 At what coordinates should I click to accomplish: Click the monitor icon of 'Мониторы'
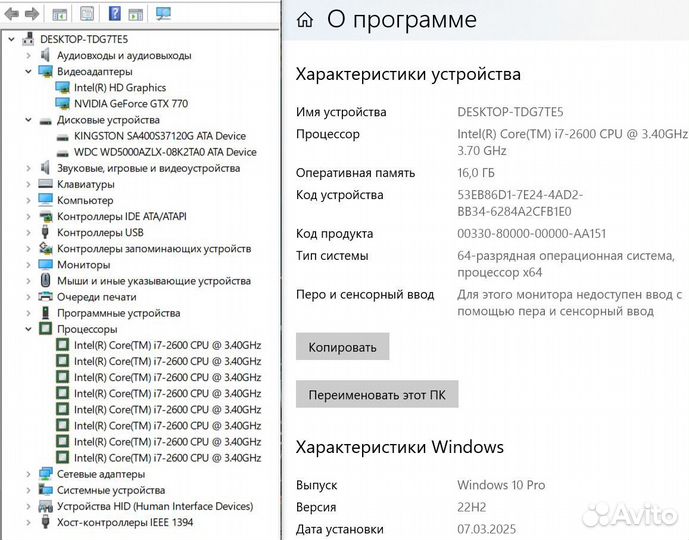pos(45,265)
